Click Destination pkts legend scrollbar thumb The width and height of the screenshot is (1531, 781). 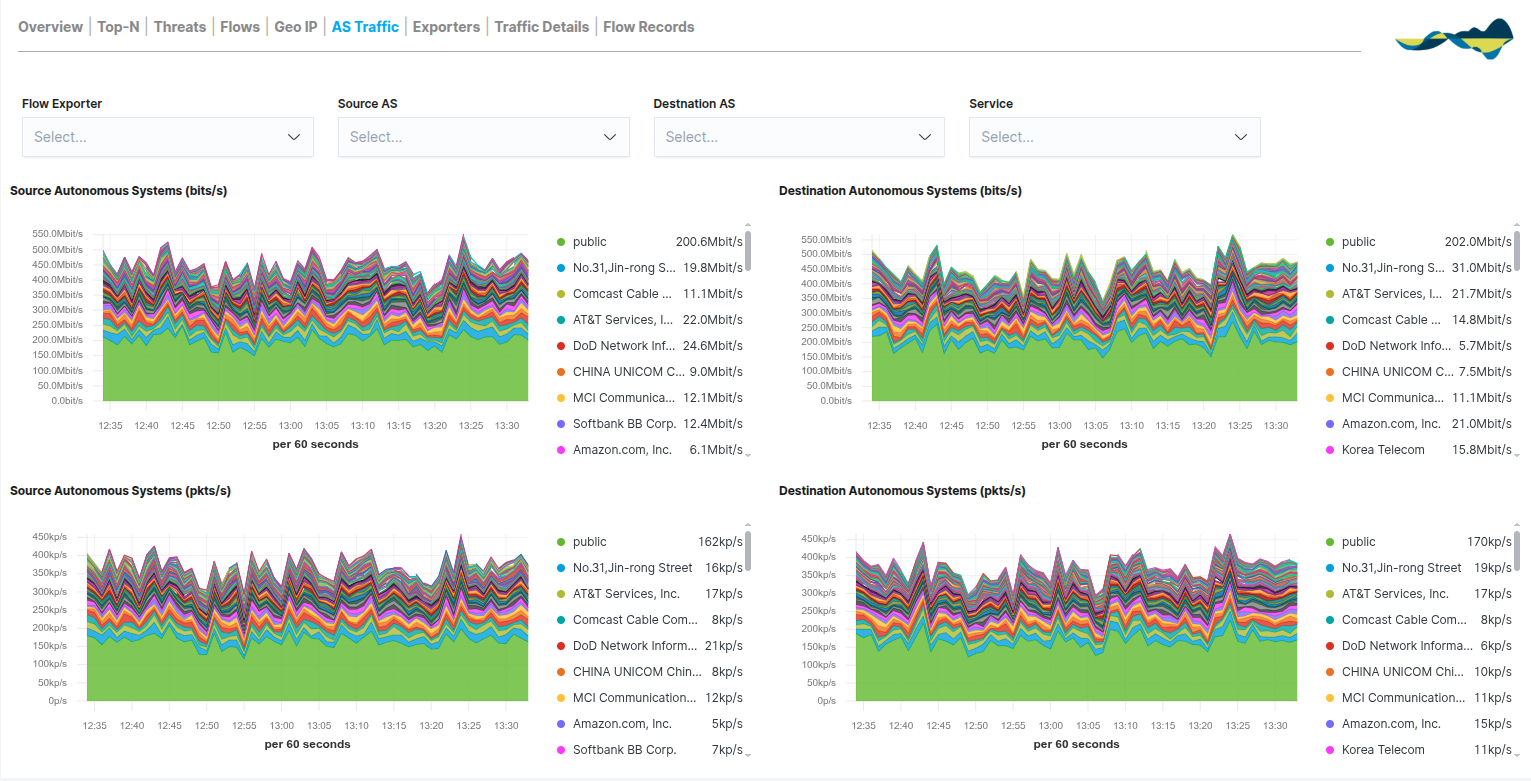pos(1517,551)
